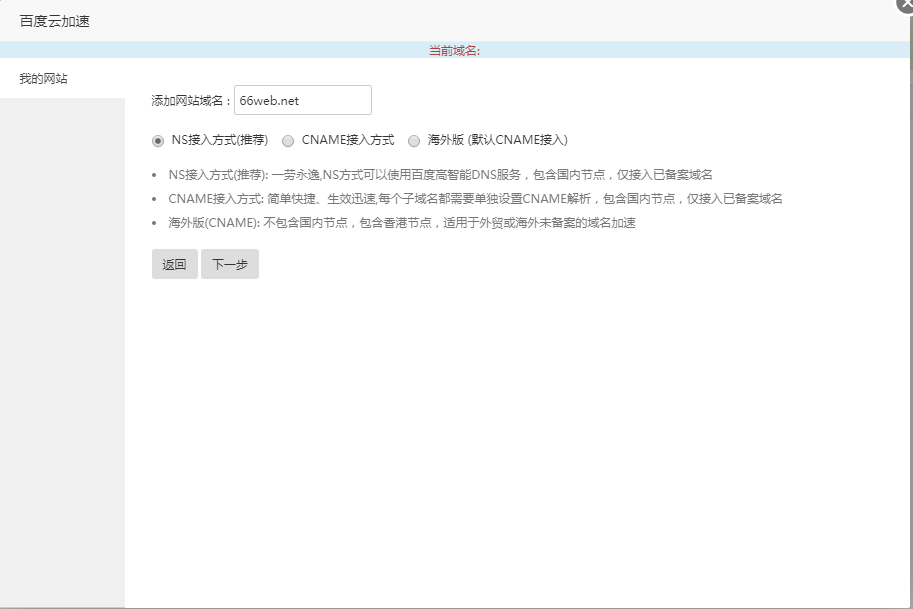The image size is (913, 609).
Task: Open the 我的网站 sidebar tab
Action: tap(62, 79)
